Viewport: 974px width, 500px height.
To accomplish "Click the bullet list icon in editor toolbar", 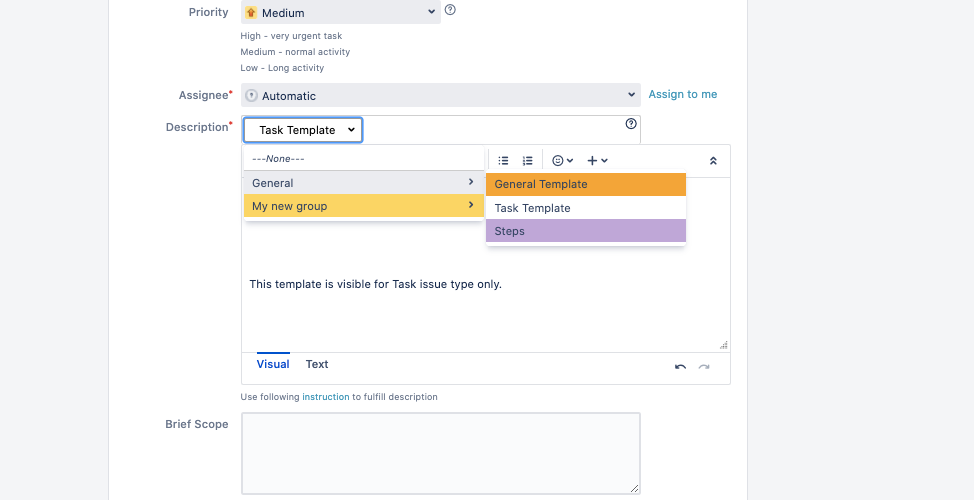I will [x=503, y=161].
